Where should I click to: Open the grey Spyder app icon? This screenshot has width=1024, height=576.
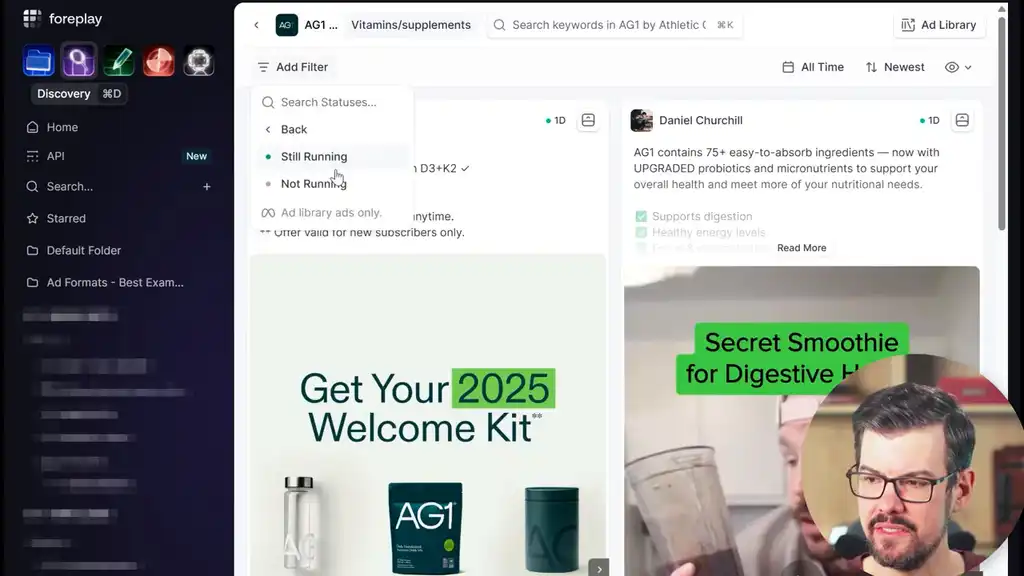tap(199, 61)
